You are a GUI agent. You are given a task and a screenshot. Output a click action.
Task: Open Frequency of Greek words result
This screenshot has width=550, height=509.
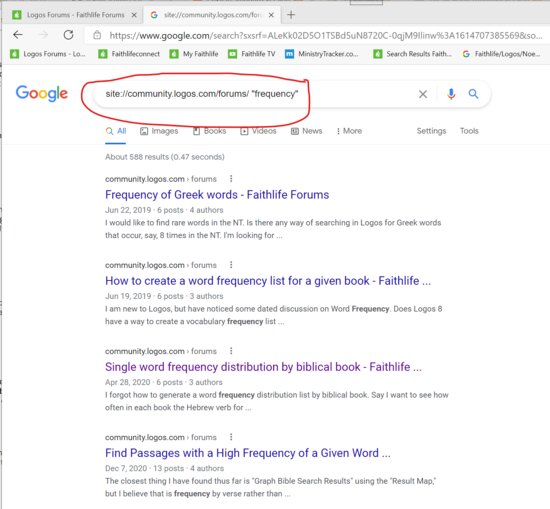(217, 195)
